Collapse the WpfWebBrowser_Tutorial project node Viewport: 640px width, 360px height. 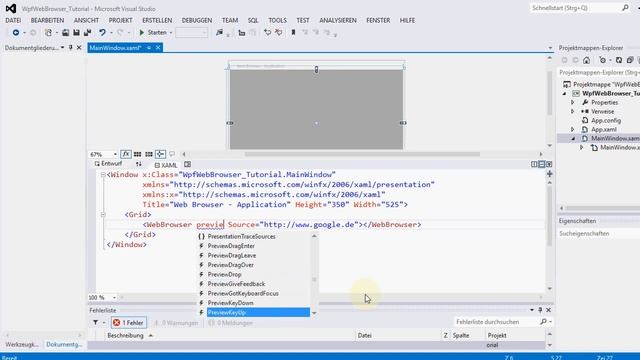click(564, 93)
